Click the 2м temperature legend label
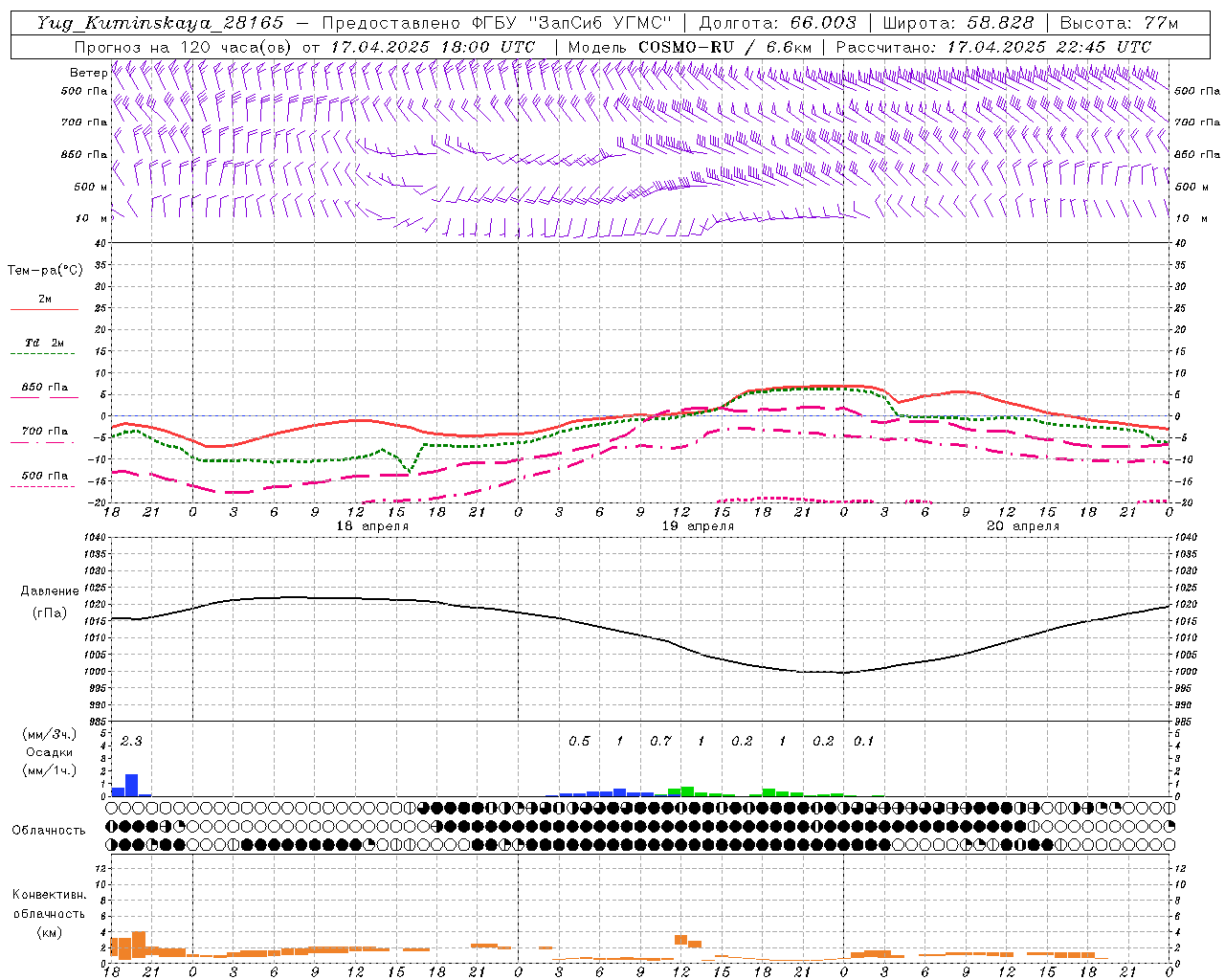Viewport: 1225px width, 980px height. point(45,300)
